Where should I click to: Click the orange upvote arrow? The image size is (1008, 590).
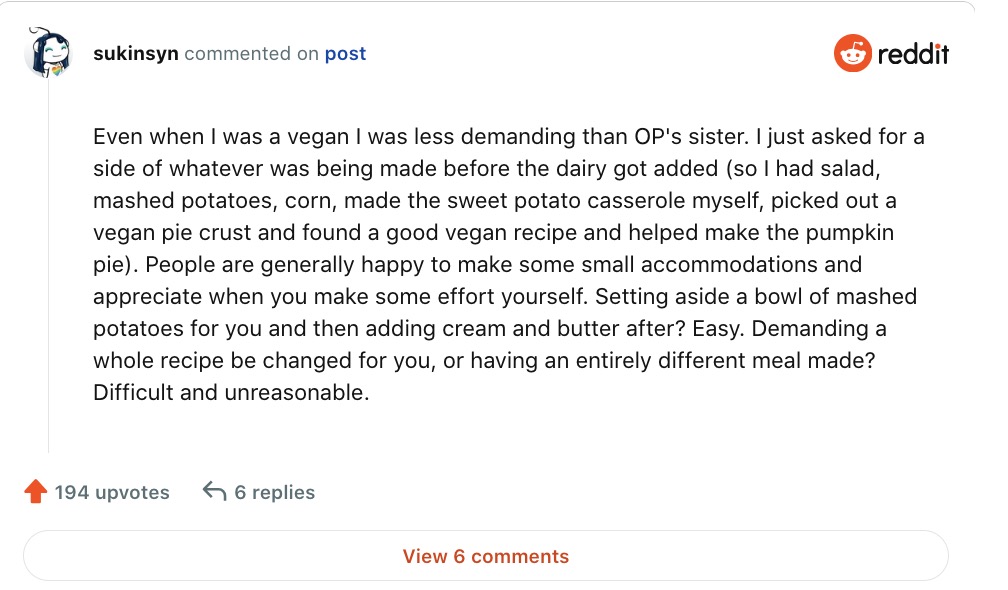(x=36, y=492)
